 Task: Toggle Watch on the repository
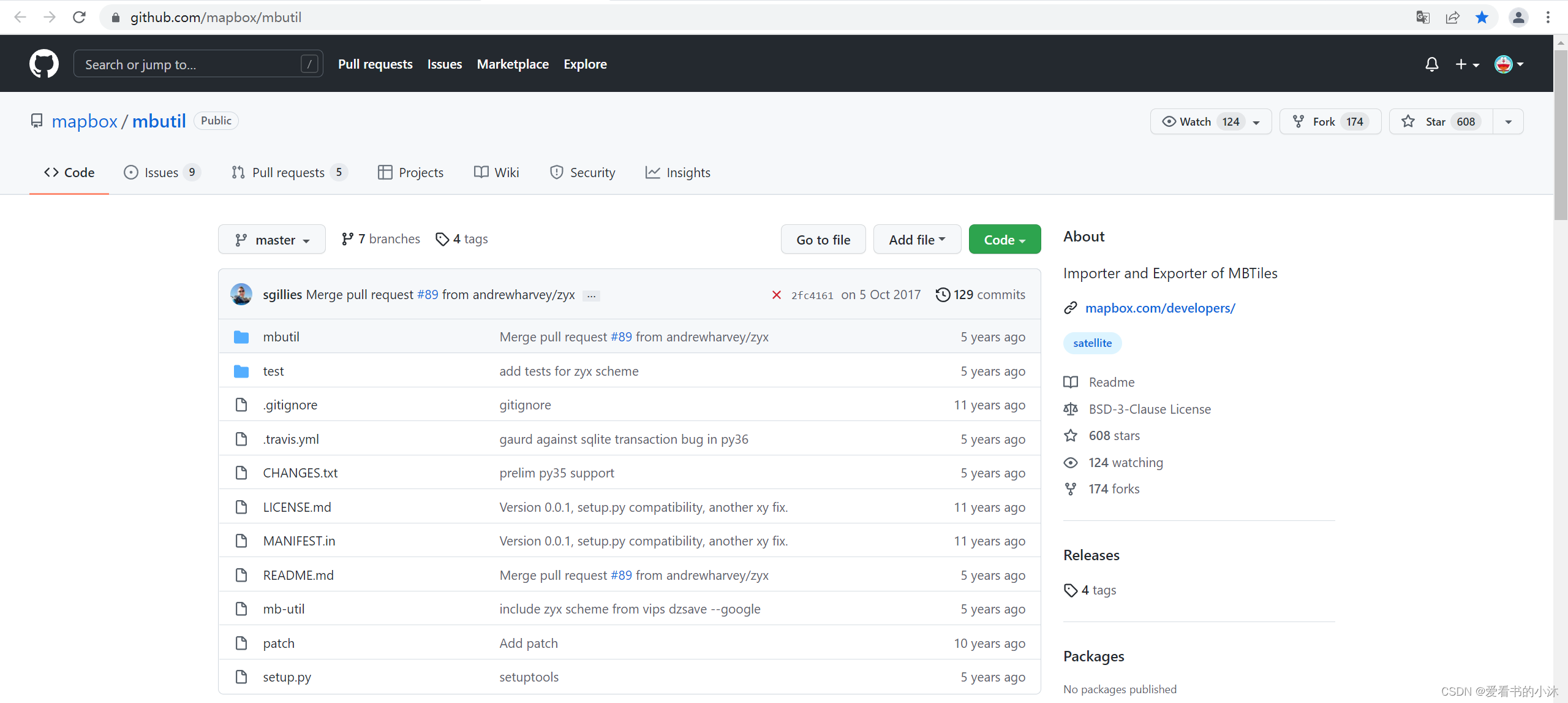click(1195, 121)
